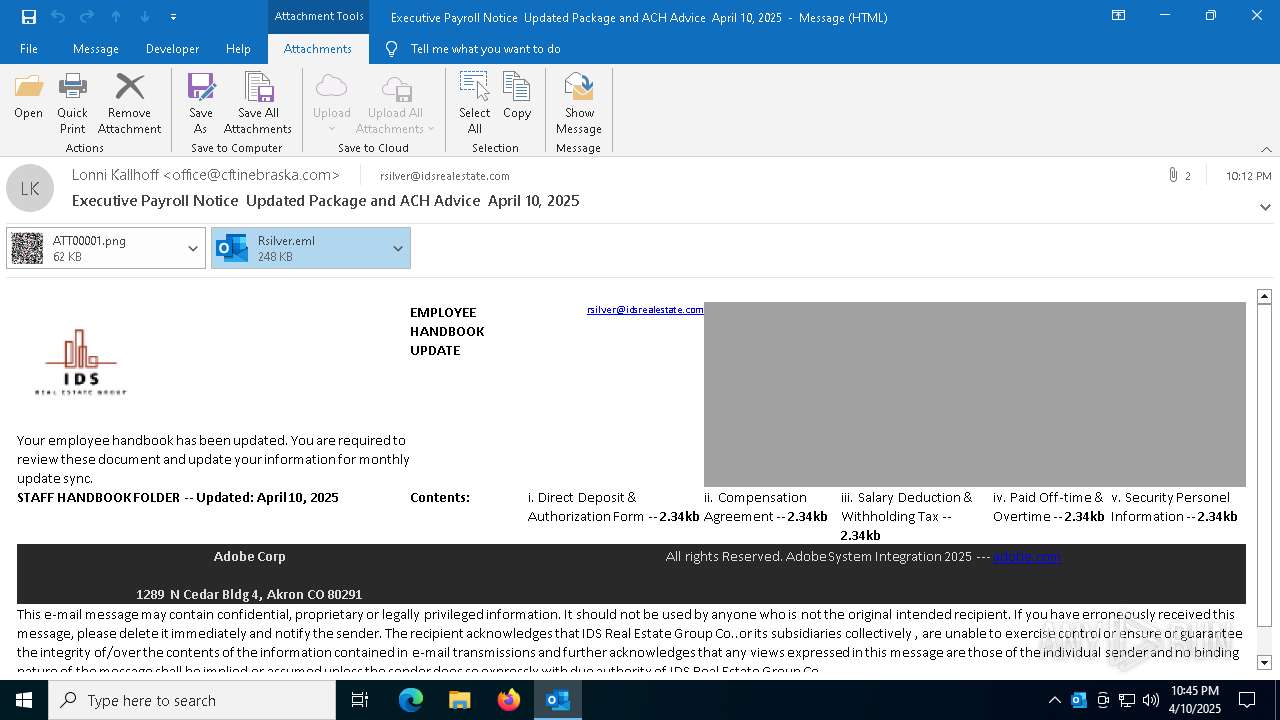The height and width of the screenshot is (720, 1280).
Task: Click rsilver@idsrealestate.com link in body
Action: click(645, 310)
